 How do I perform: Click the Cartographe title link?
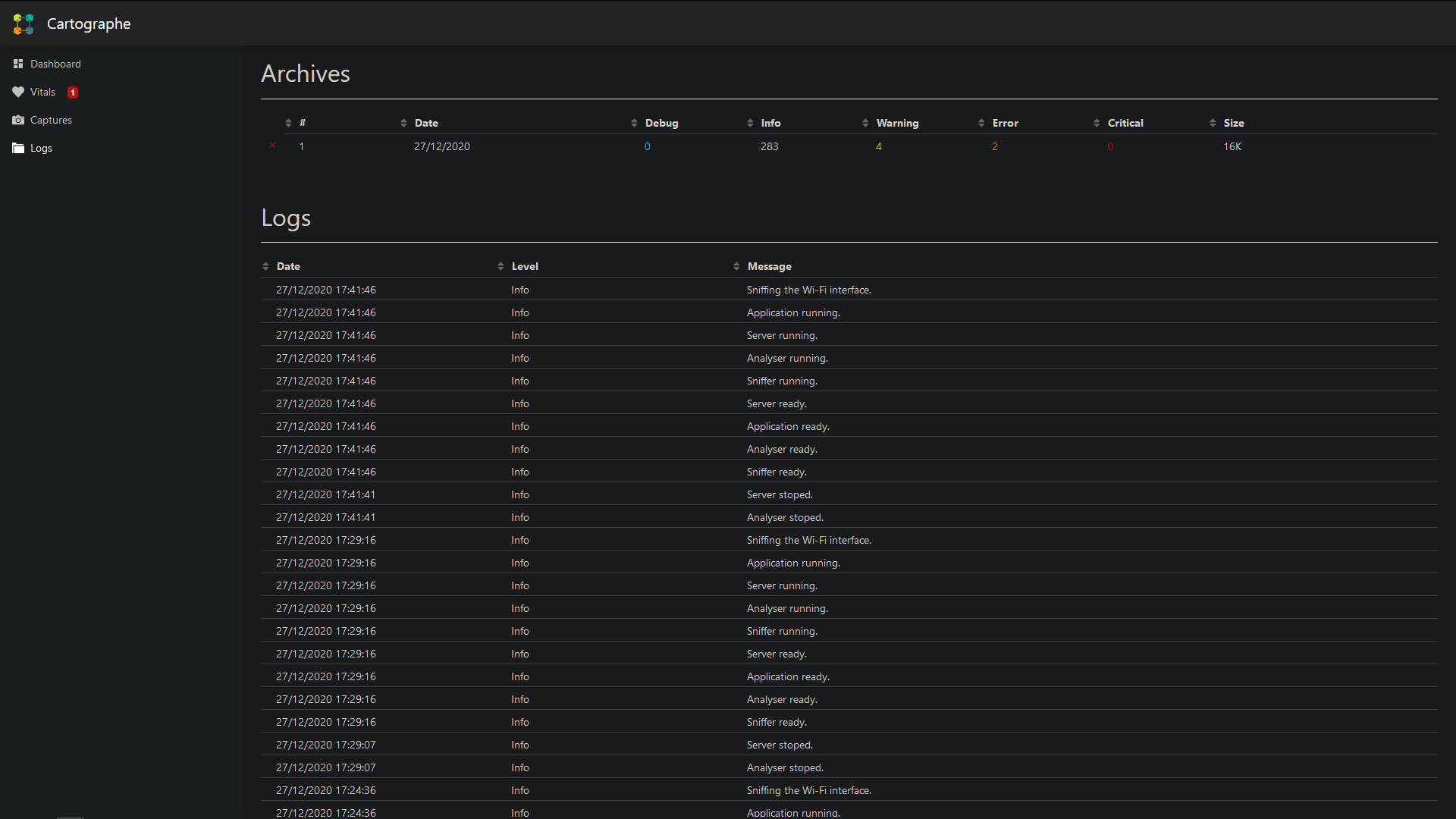click(x=89, y=24)
